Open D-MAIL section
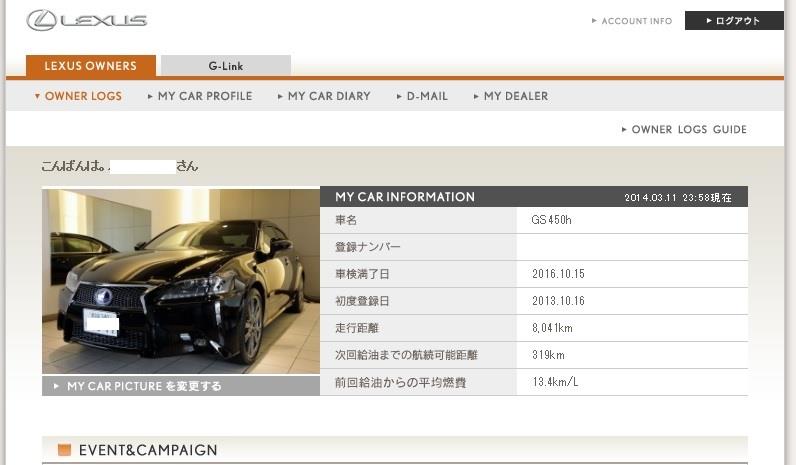796x465 pixels. (x=422, y=96)
